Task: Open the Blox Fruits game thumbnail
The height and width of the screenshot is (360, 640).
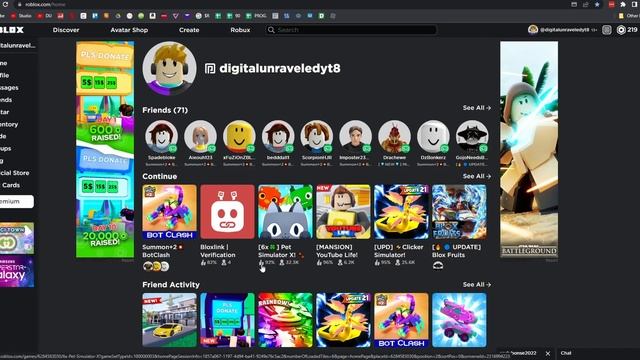Action: (x=459, y=212)
